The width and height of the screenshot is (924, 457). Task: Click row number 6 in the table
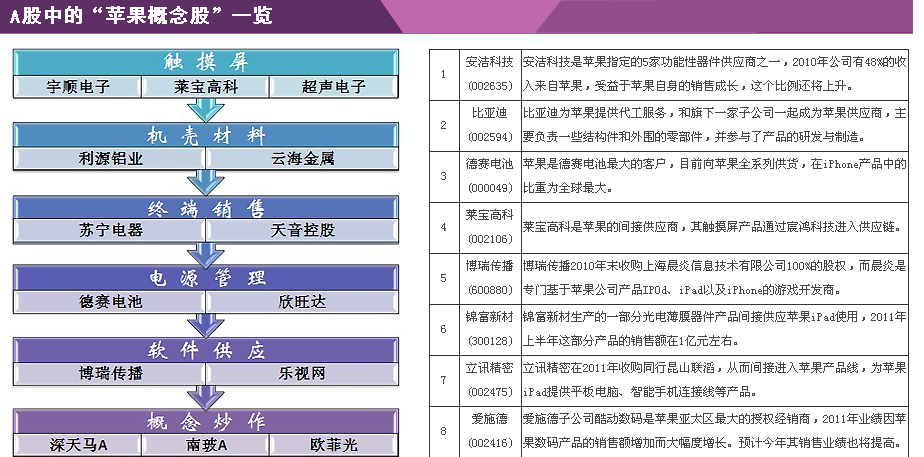pyautogui.click(x=444, y=329)
